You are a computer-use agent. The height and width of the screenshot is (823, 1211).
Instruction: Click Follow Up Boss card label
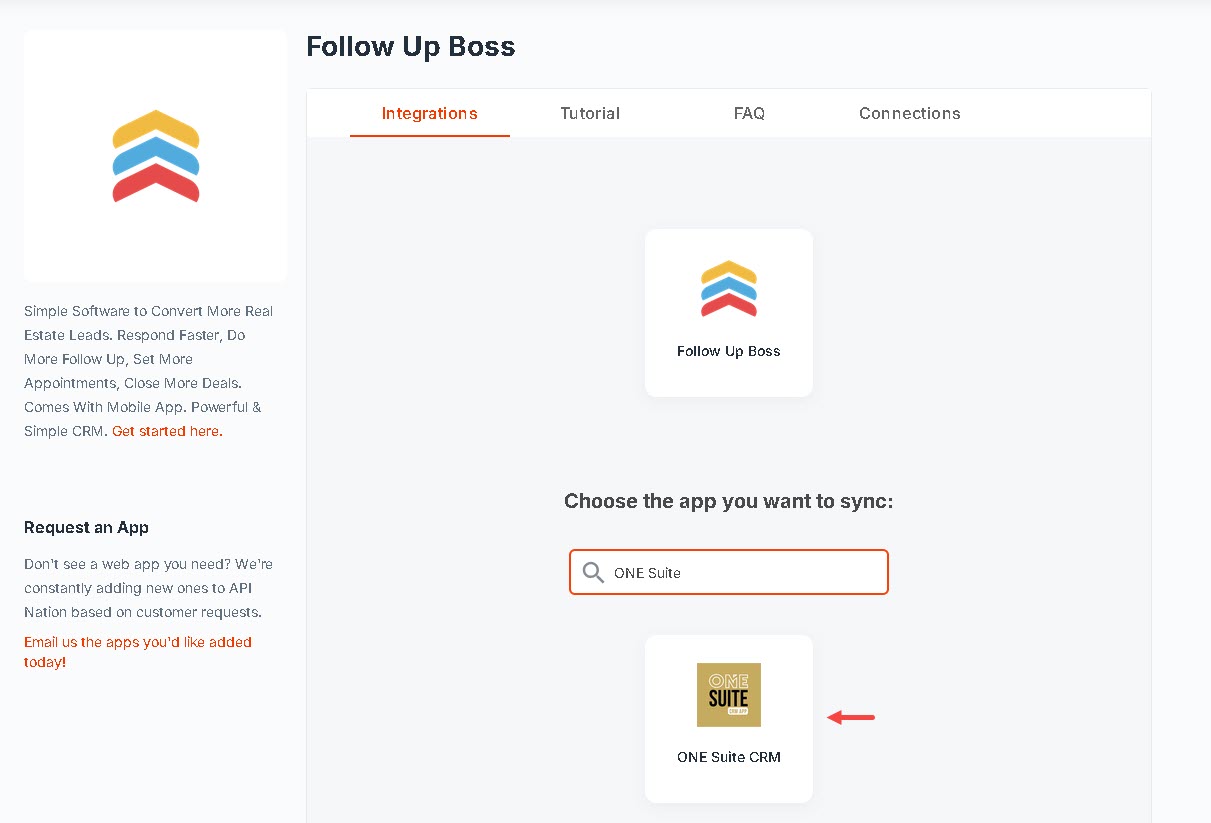tap(729, 351)
